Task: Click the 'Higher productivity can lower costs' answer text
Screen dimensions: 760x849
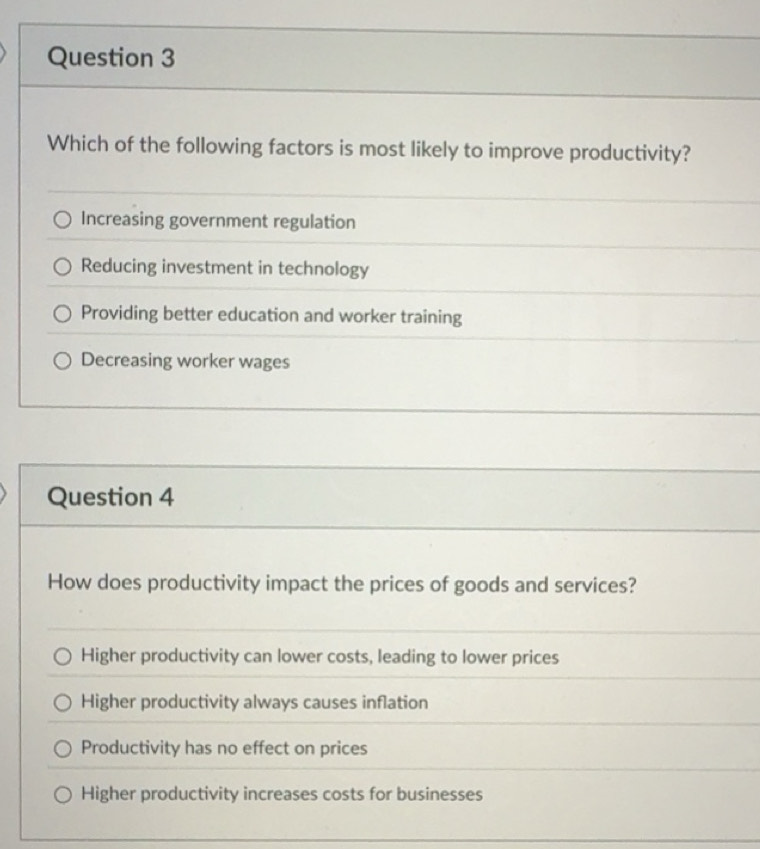Action: (319, 657)
